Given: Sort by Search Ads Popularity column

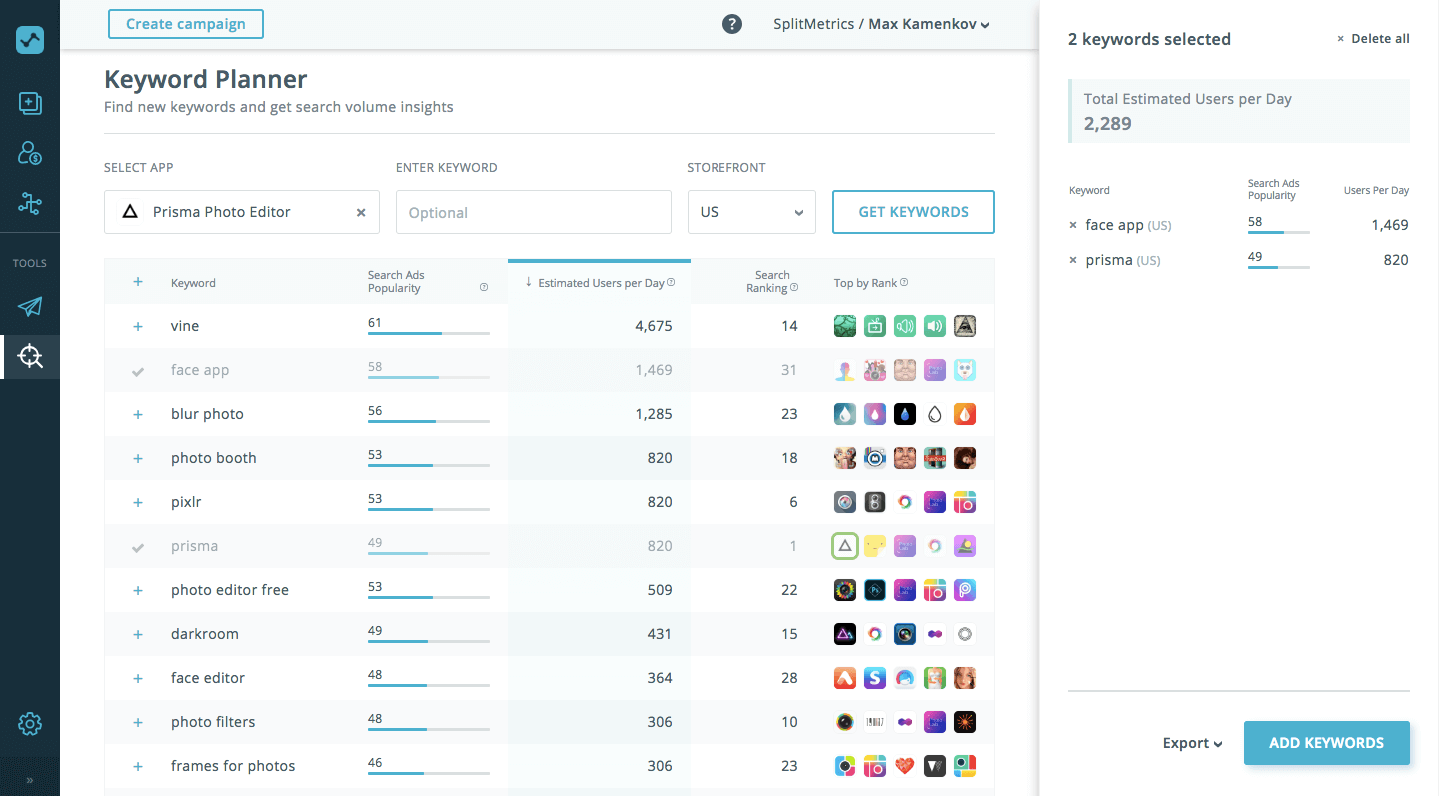Looking at the screenshot, I should point(394,282).
